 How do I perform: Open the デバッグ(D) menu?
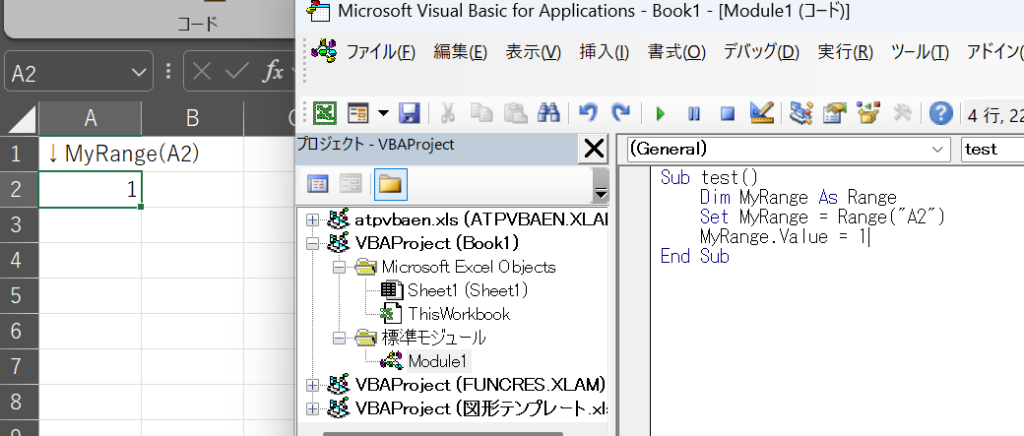[x=761, y=52]
